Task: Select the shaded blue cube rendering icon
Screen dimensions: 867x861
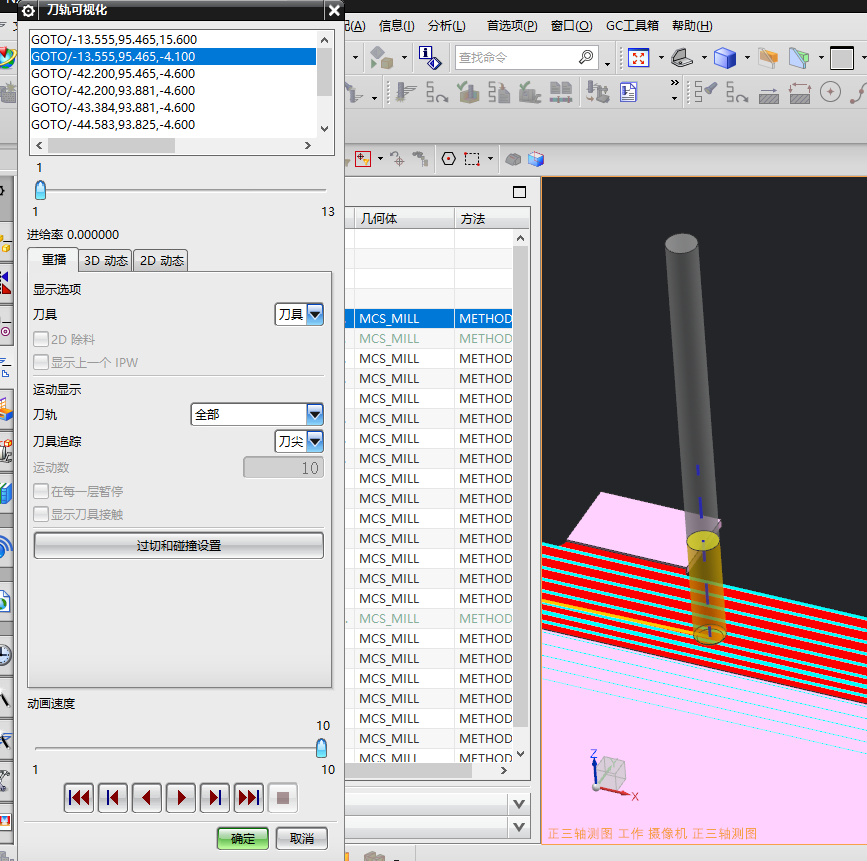Action: coord(724,58)
